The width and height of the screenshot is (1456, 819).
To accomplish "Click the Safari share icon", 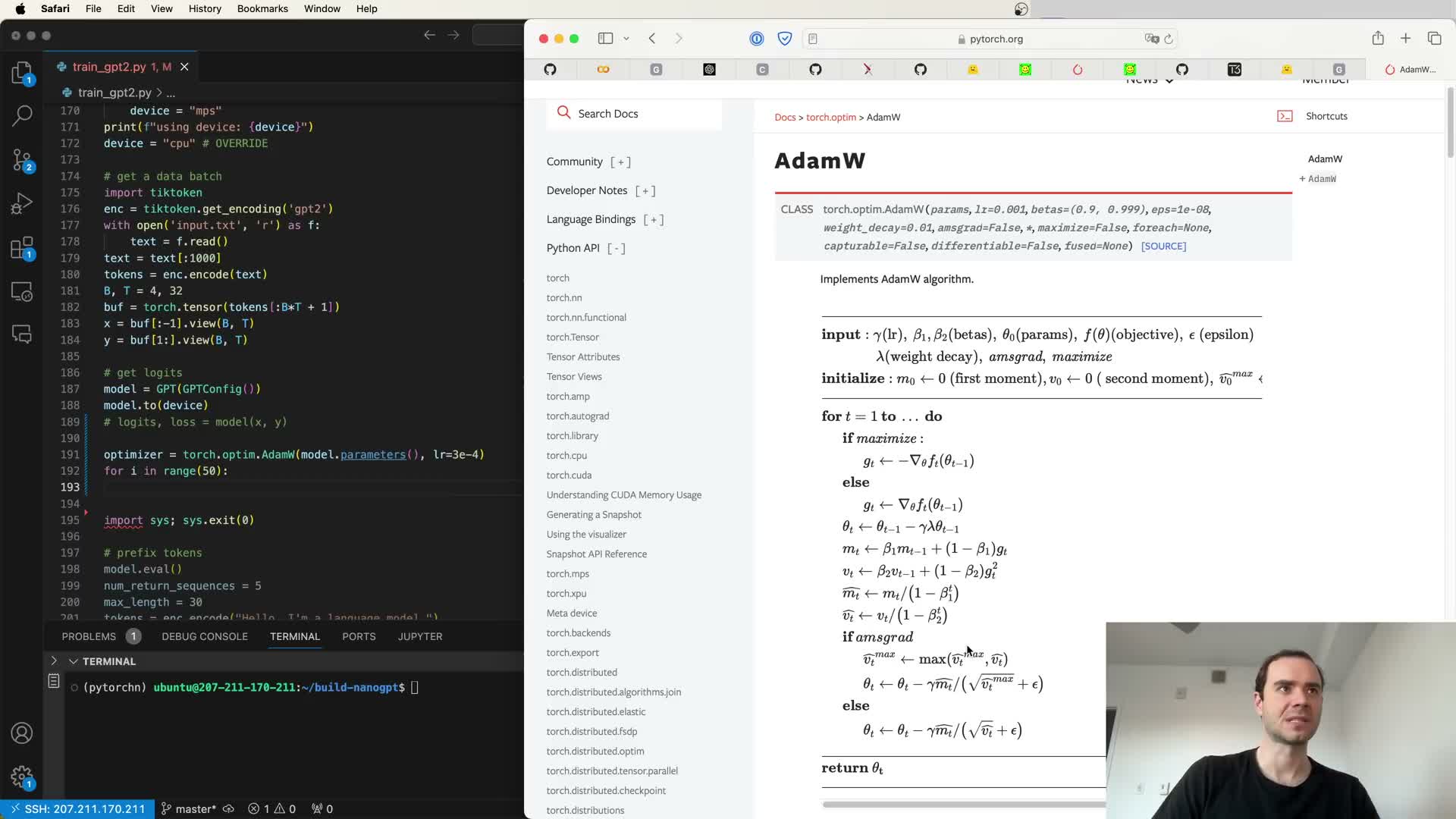I will click(1378, 39).
